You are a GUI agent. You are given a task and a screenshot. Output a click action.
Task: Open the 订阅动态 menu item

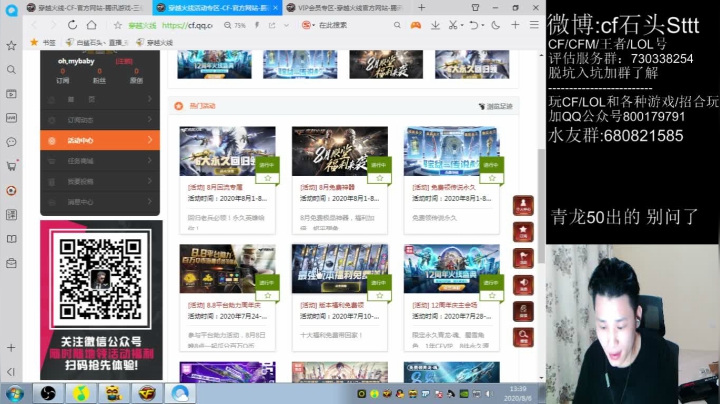(x=100, y=120)
